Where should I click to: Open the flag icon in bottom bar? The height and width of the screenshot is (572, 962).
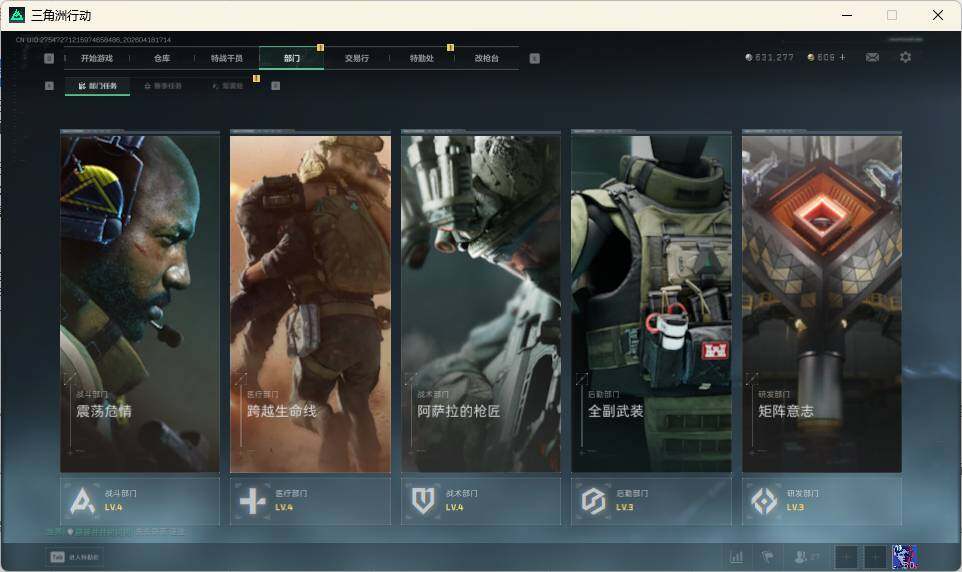click(767, 557)
